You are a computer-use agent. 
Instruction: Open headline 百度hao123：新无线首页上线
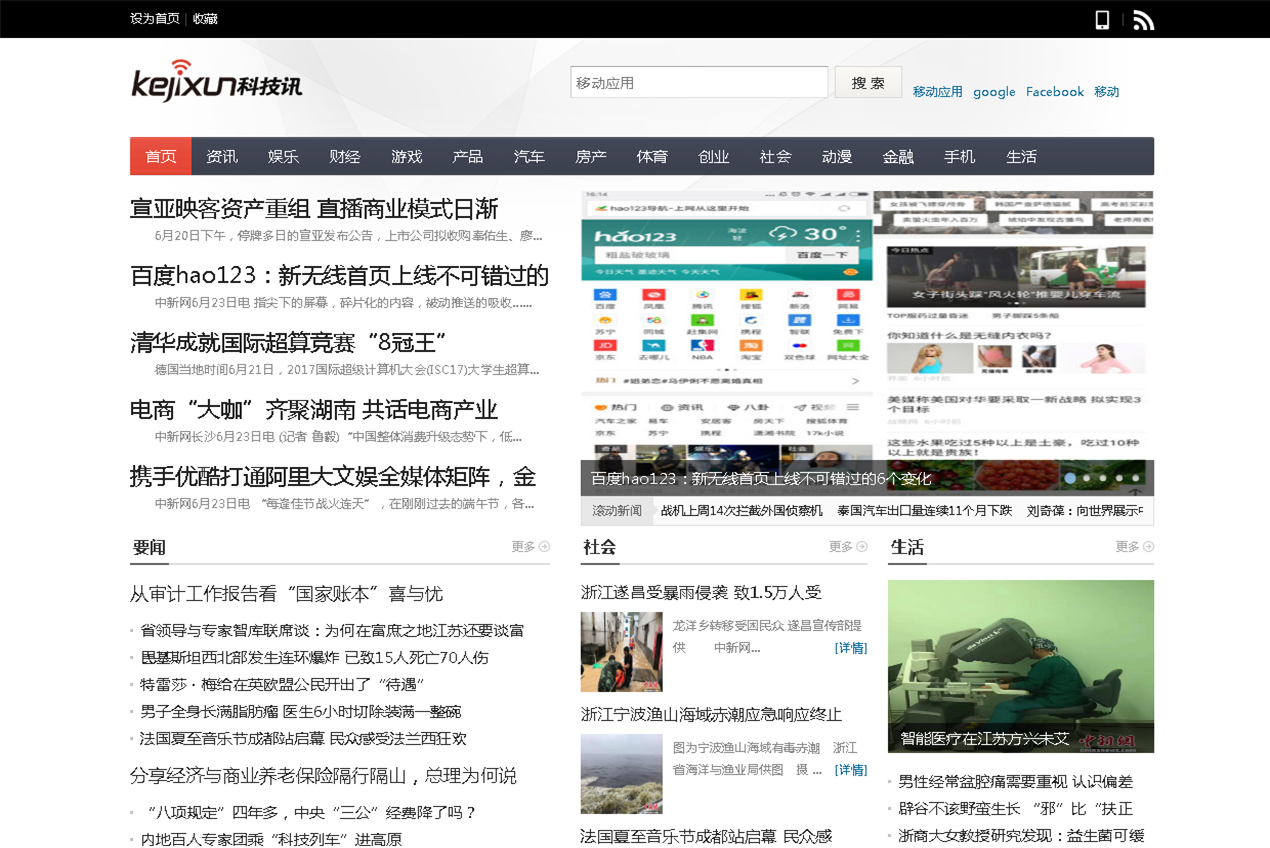pos(340,276)
